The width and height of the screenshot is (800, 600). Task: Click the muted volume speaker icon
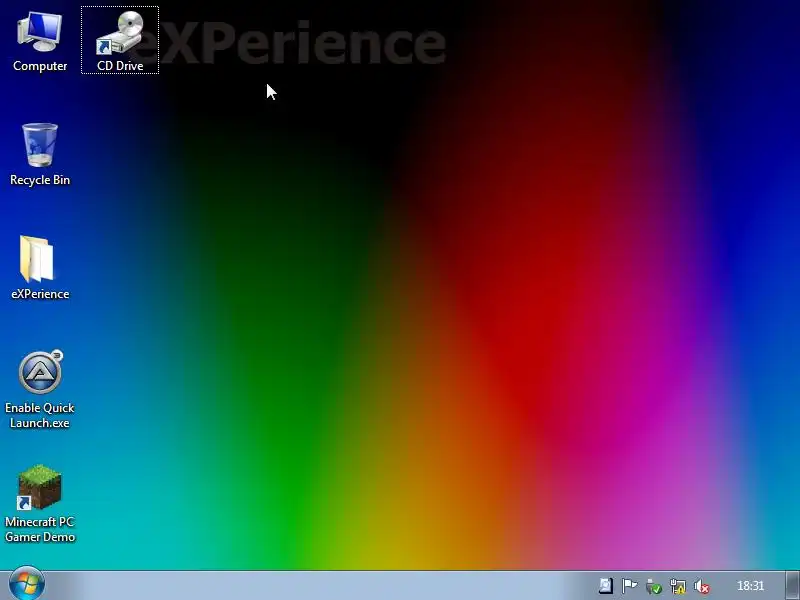point(702,587)
